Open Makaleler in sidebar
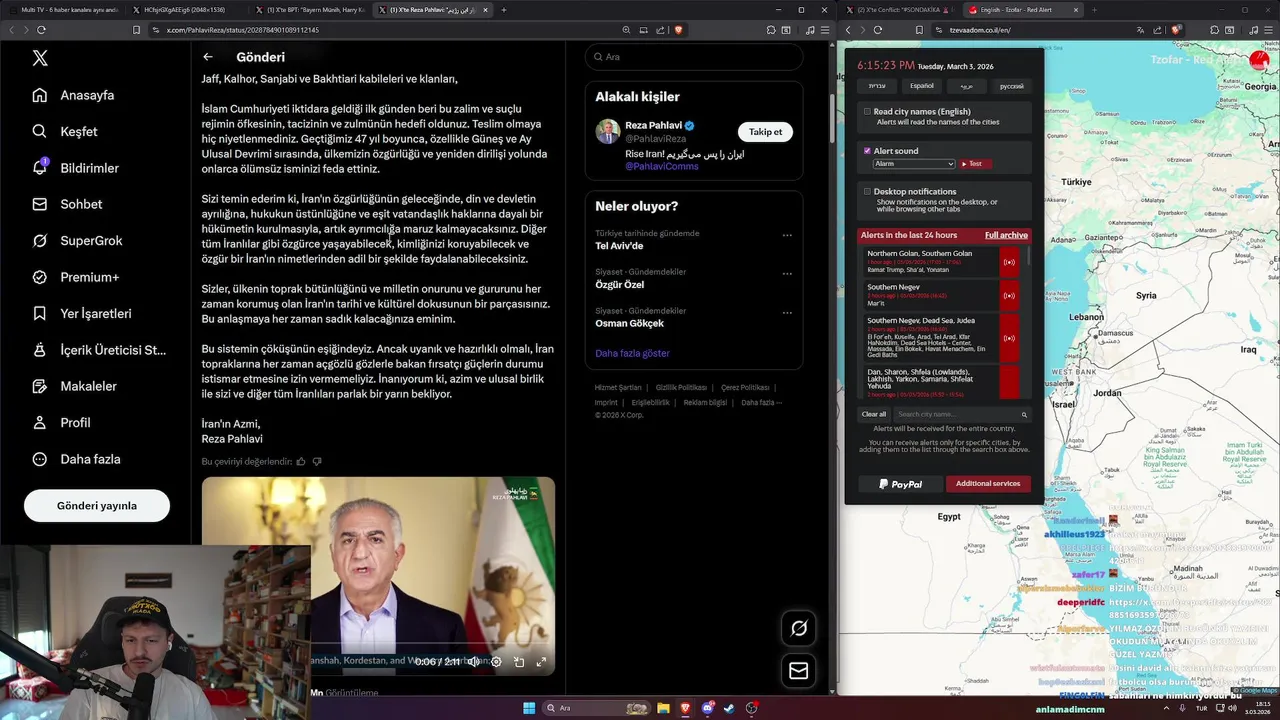 pos(75,386)
